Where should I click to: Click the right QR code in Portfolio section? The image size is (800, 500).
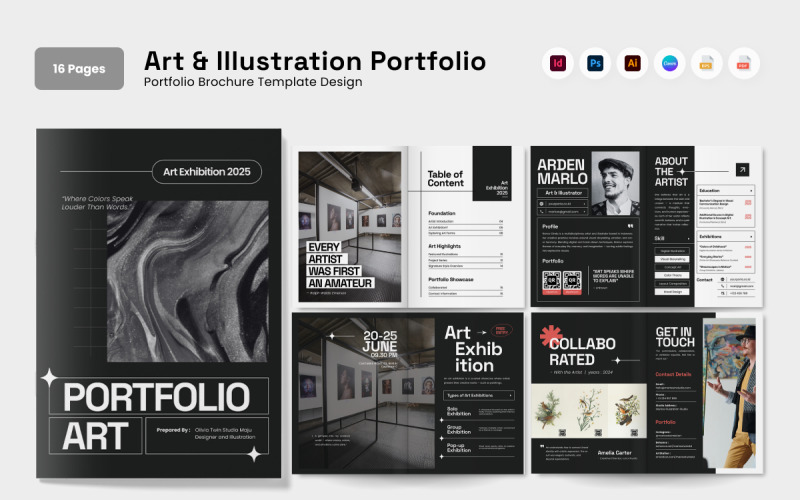572,282
